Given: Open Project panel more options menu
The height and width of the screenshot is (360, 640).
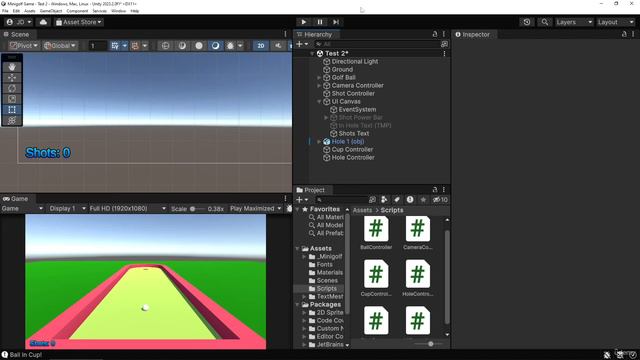Looking at the screenshot, I should point(444,190).
